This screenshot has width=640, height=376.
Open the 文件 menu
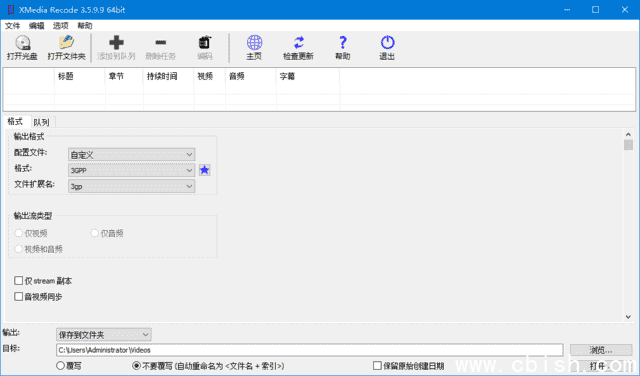click(12, 26)
